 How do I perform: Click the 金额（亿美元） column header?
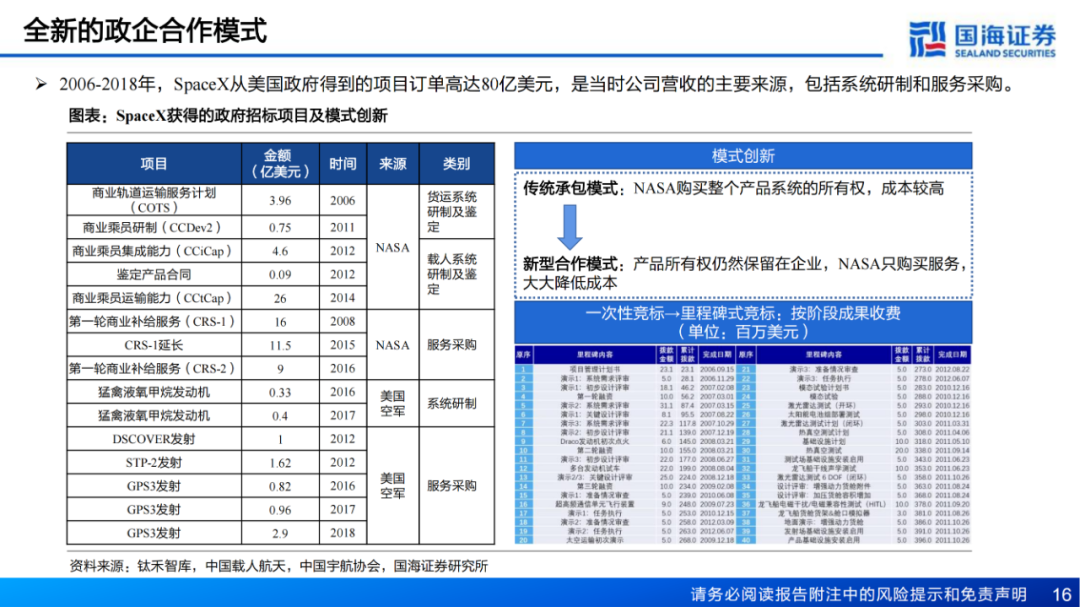280,163
